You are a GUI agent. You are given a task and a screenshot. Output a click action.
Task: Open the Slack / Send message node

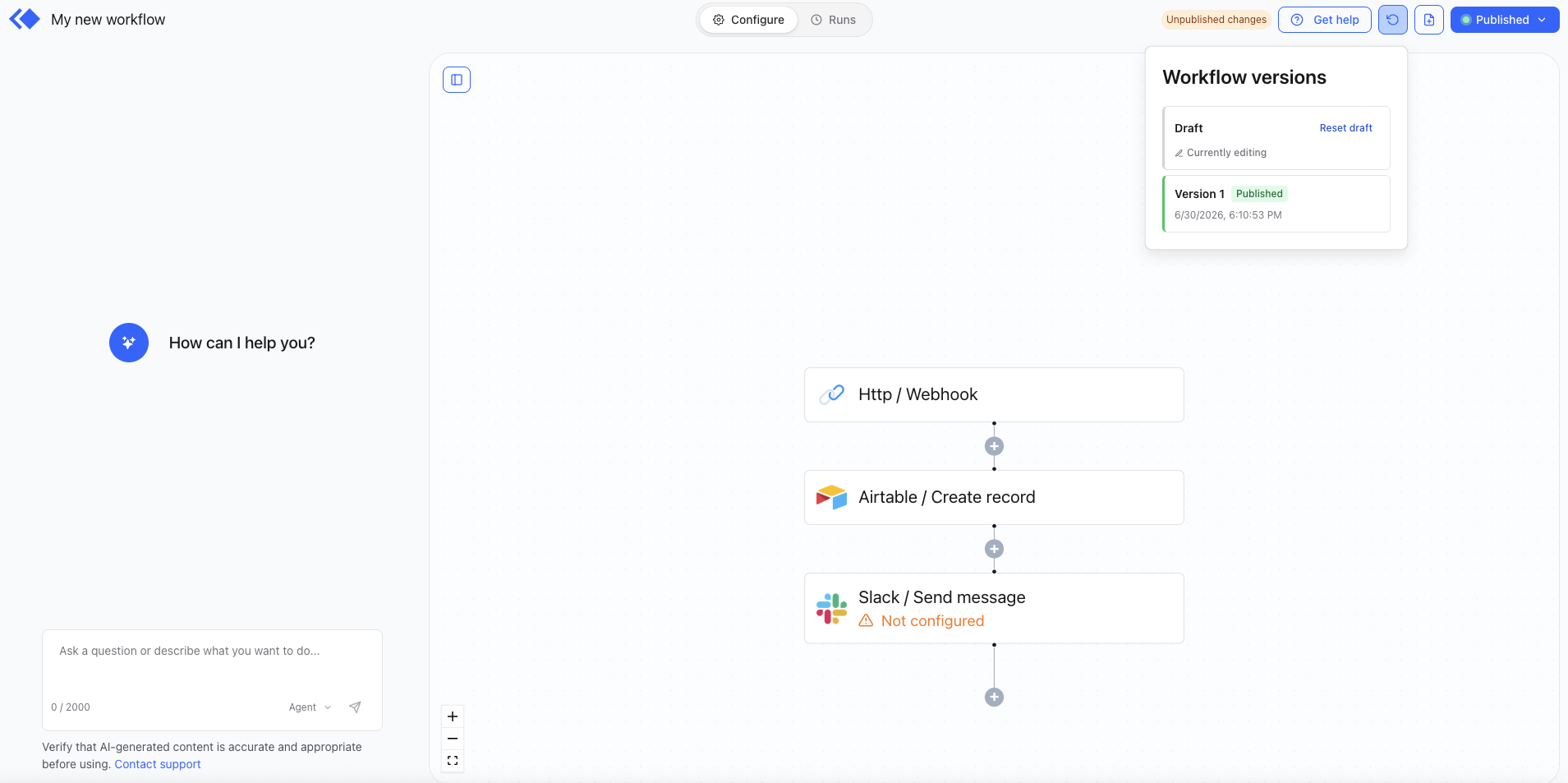click(x=994, y=608)
